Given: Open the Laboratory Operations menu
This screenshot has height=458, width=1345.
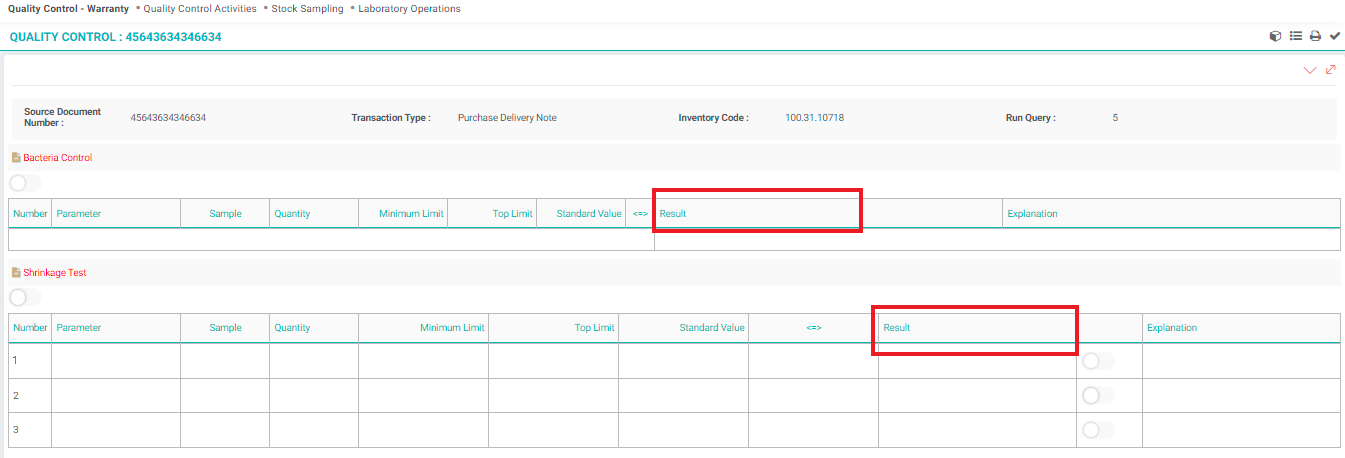Looking at the screenshot, I should pos(409,9).
